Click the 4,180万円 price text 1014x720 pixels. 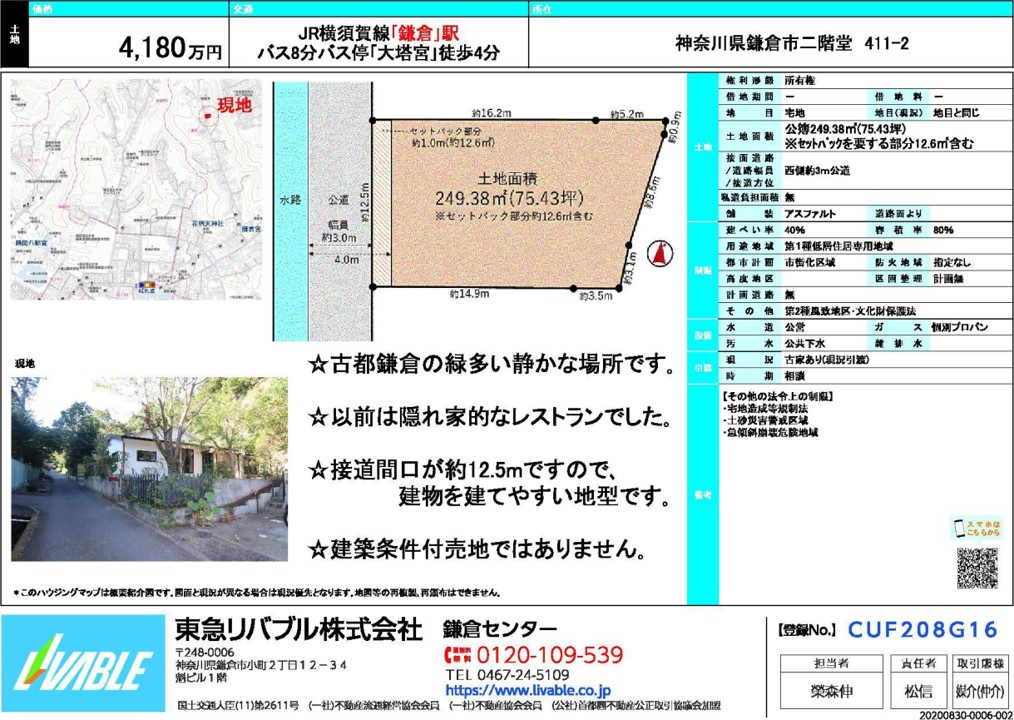tap(170, 46)
